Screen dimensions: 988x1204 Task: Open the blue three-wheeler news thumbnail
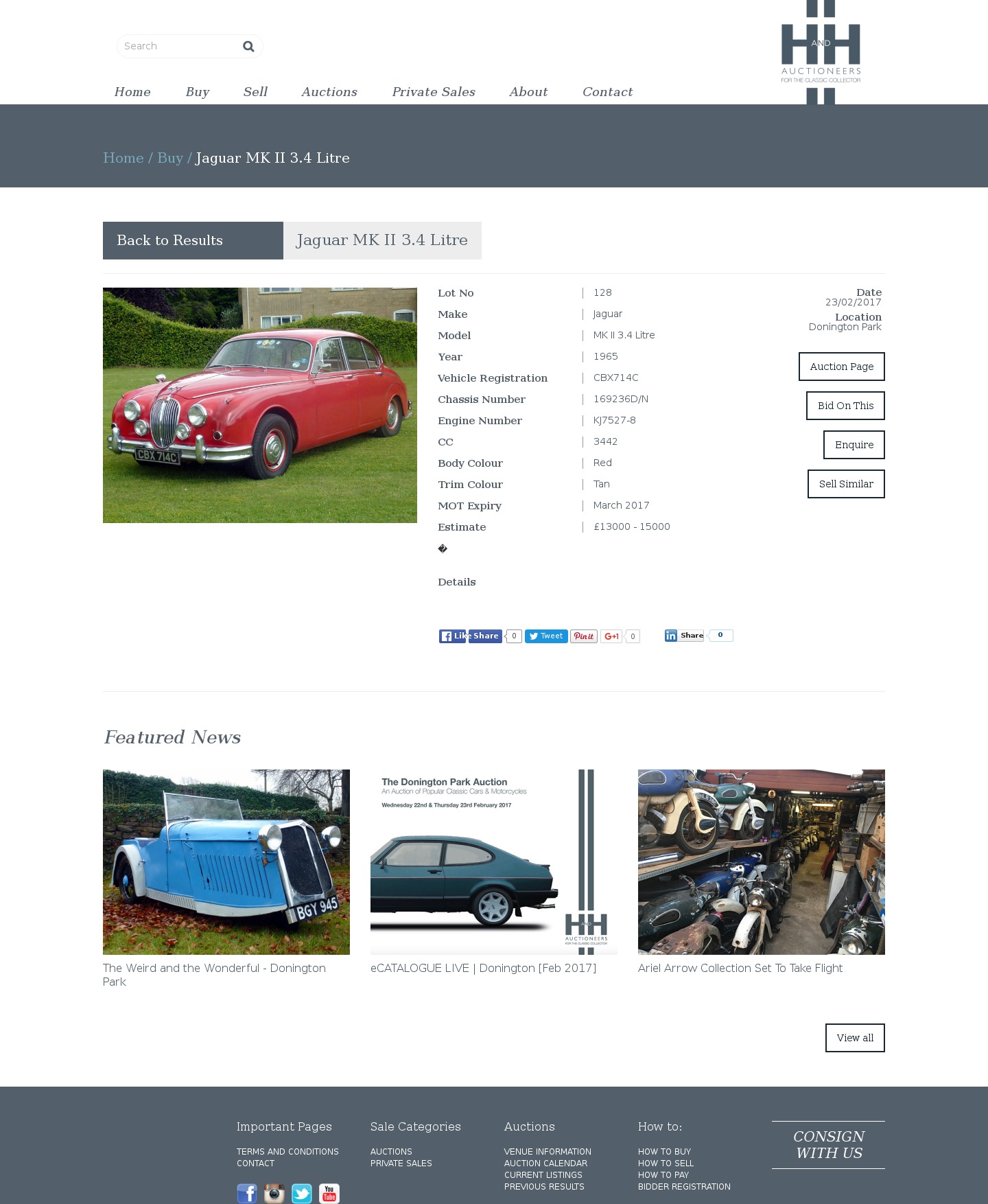point(226,862)
